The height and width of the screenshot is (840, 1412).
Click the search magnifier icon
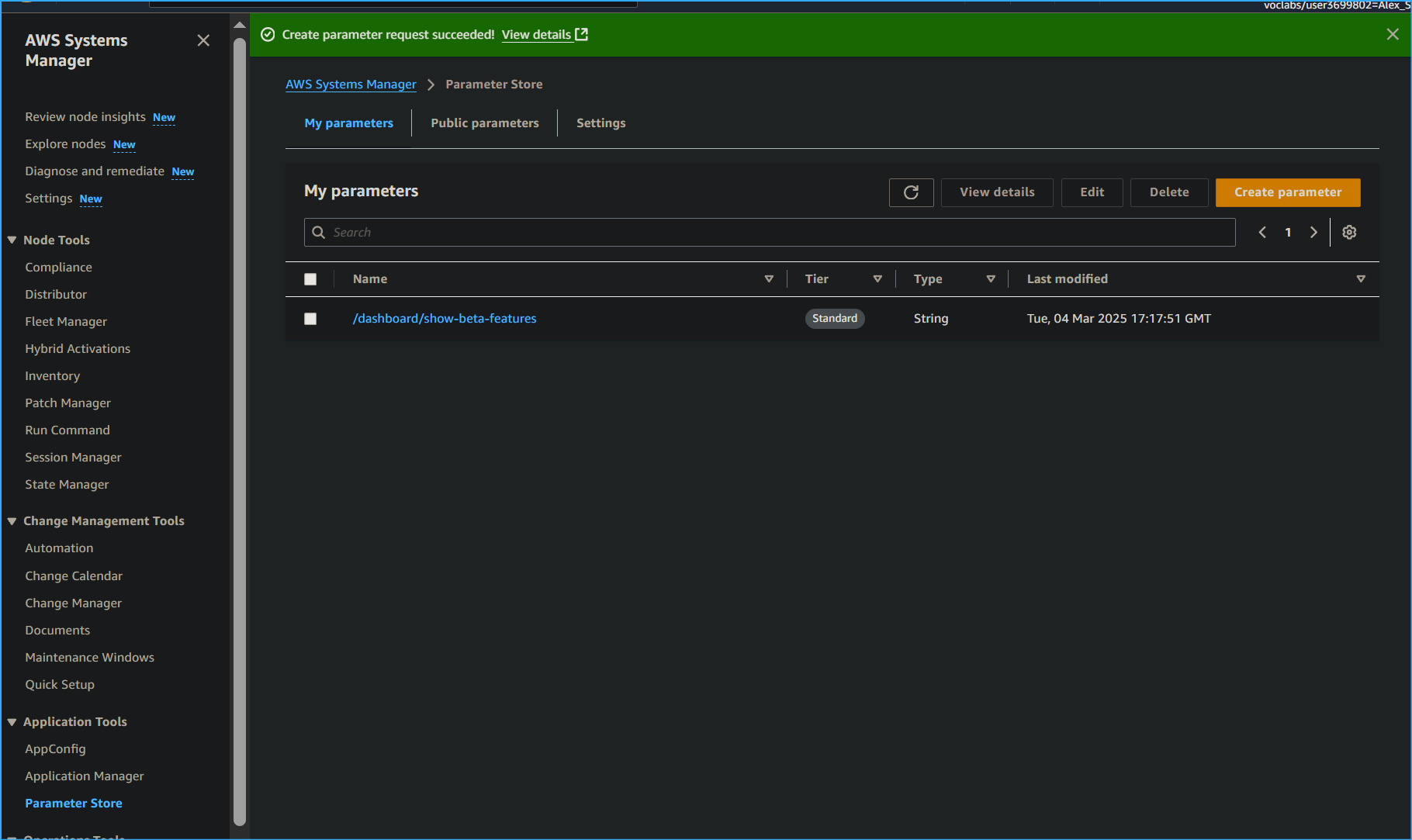[319, 232]
